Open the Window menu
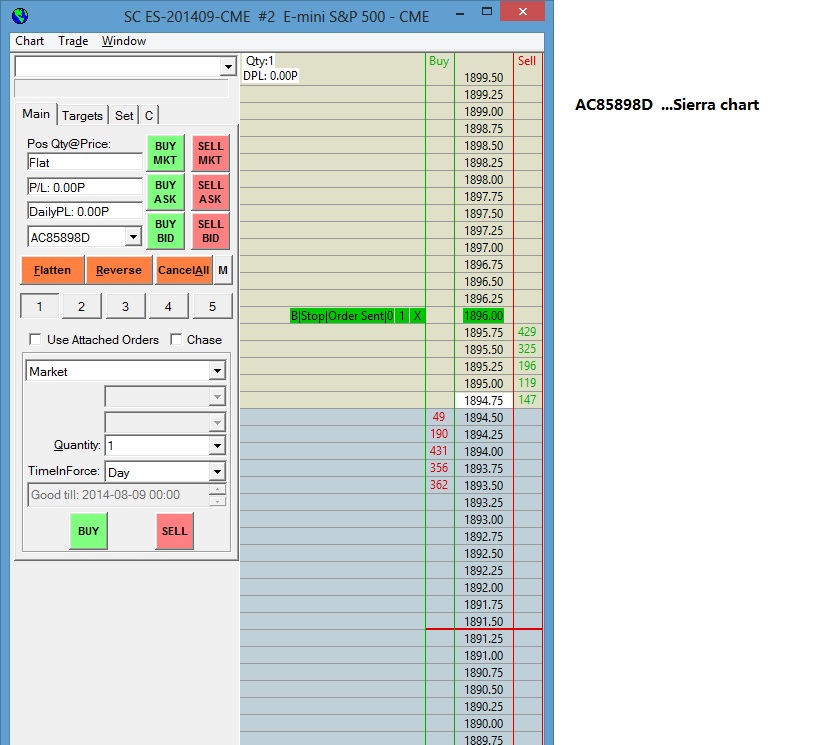The image size is (819, 745). coord(123,41)
